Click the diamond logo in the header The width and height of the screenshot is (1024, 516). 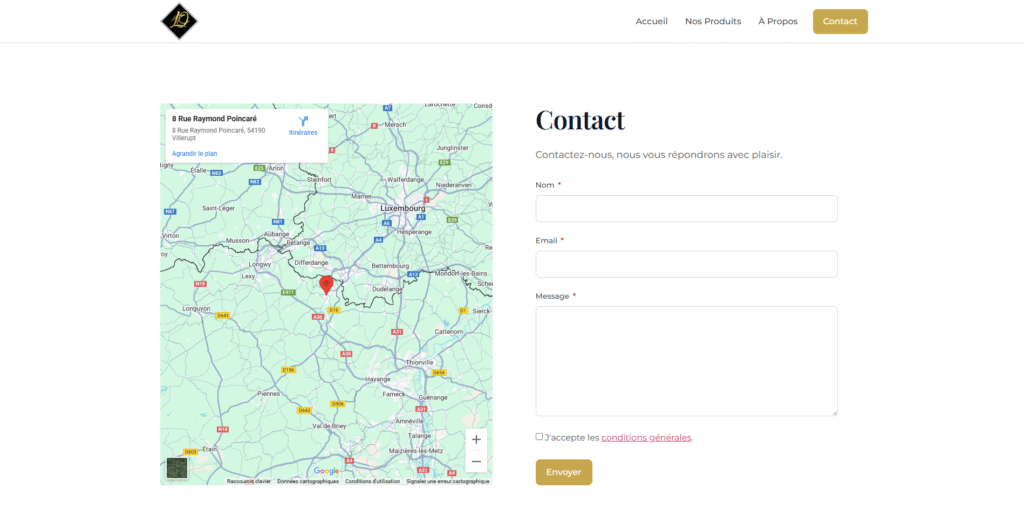[x=179, y=21]
